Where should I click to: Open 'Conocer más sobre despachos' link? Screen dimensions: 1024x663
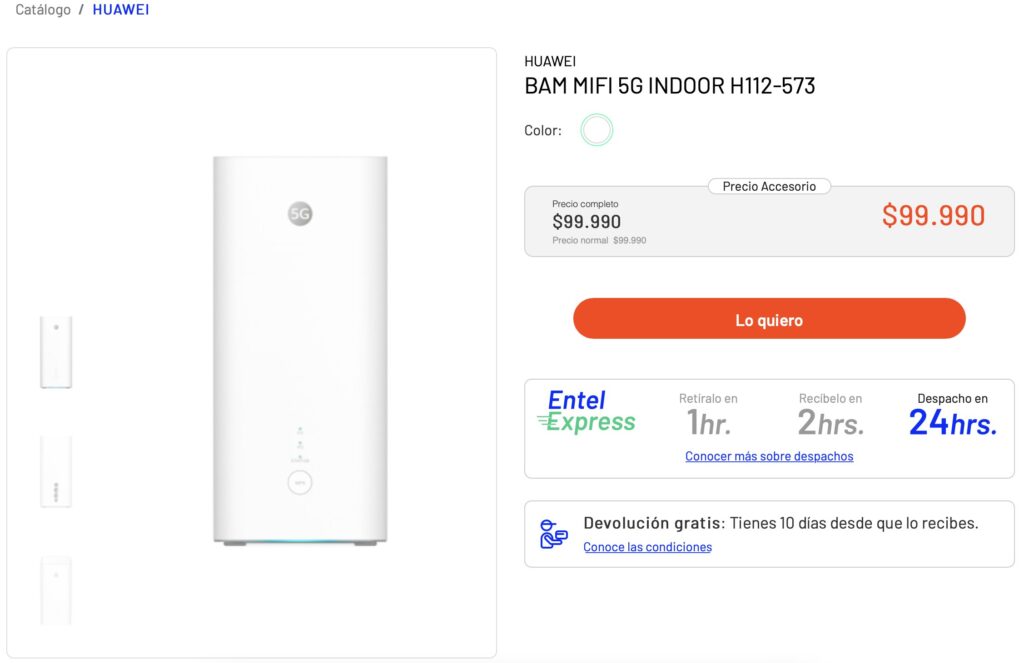coord(769,456)
